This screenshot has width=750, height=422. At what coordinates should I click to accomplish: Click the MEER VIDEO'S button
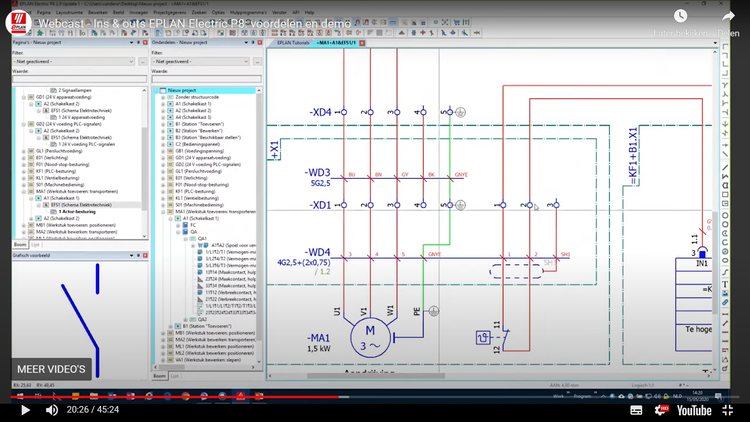tap(51, 369)
